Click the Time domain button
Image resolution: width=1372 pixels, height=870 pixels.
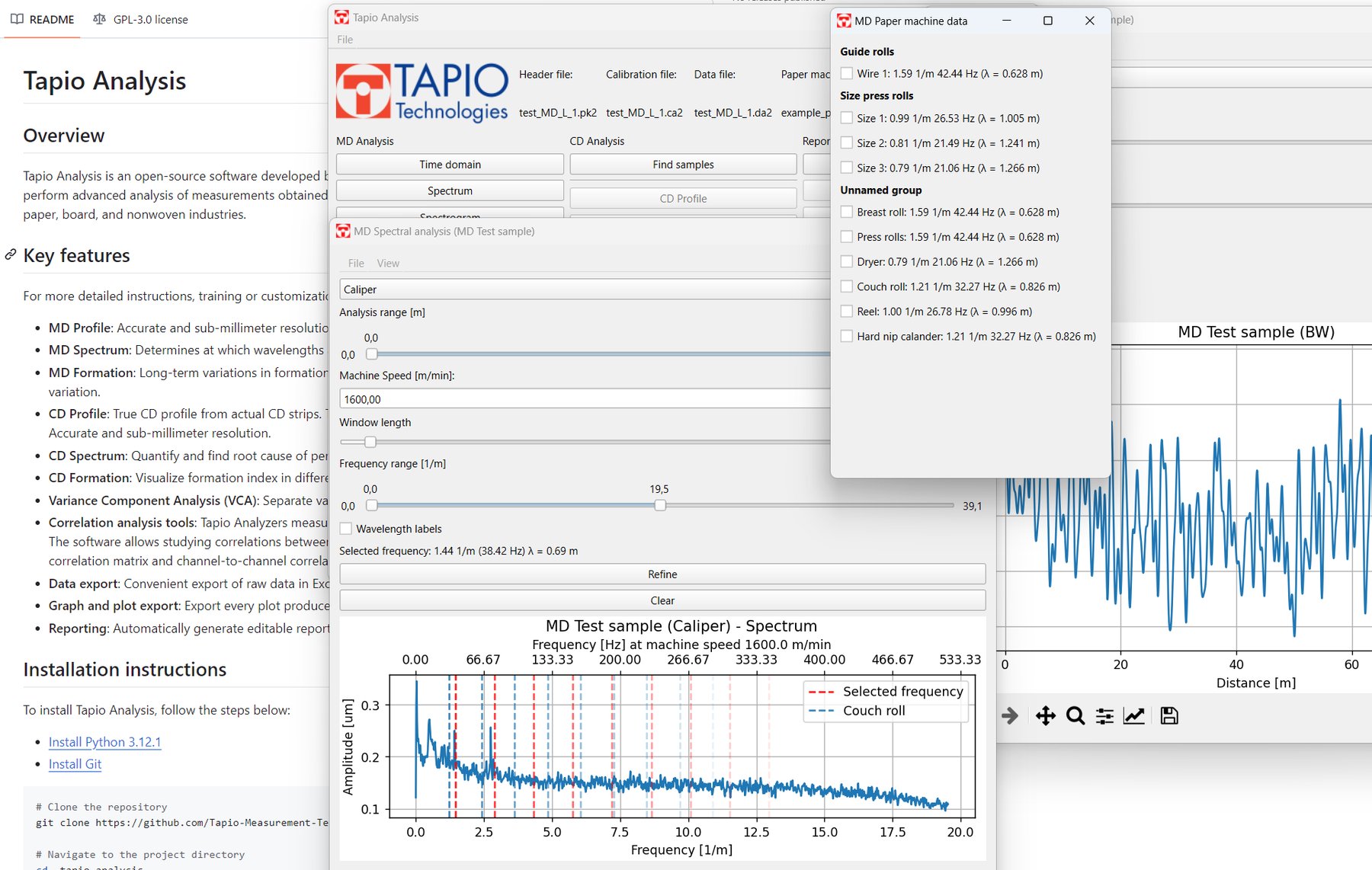tap(450, 165)
